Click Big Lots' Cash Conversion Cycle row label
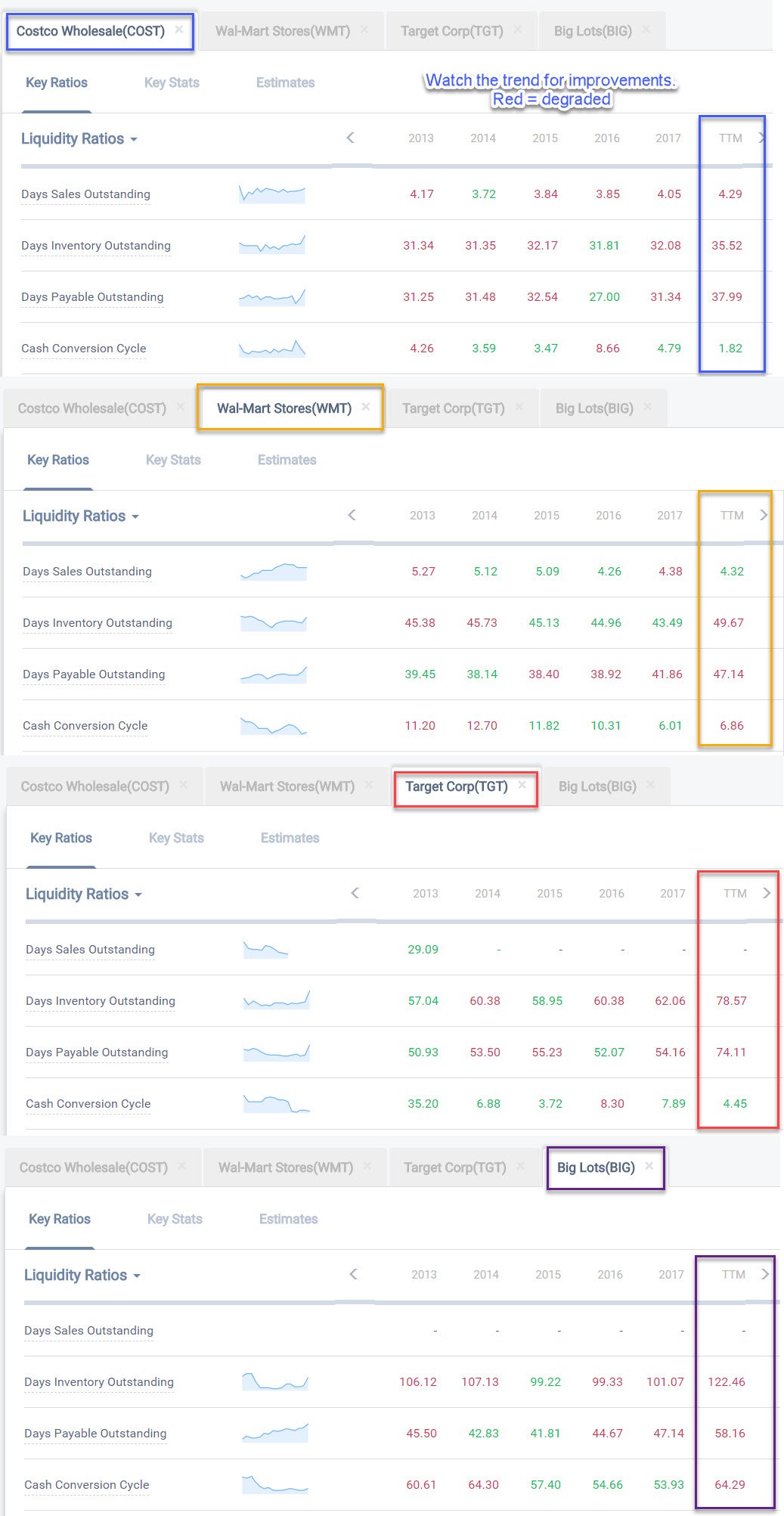This screenshot has height=1516, width=784. click(86, 1484)
